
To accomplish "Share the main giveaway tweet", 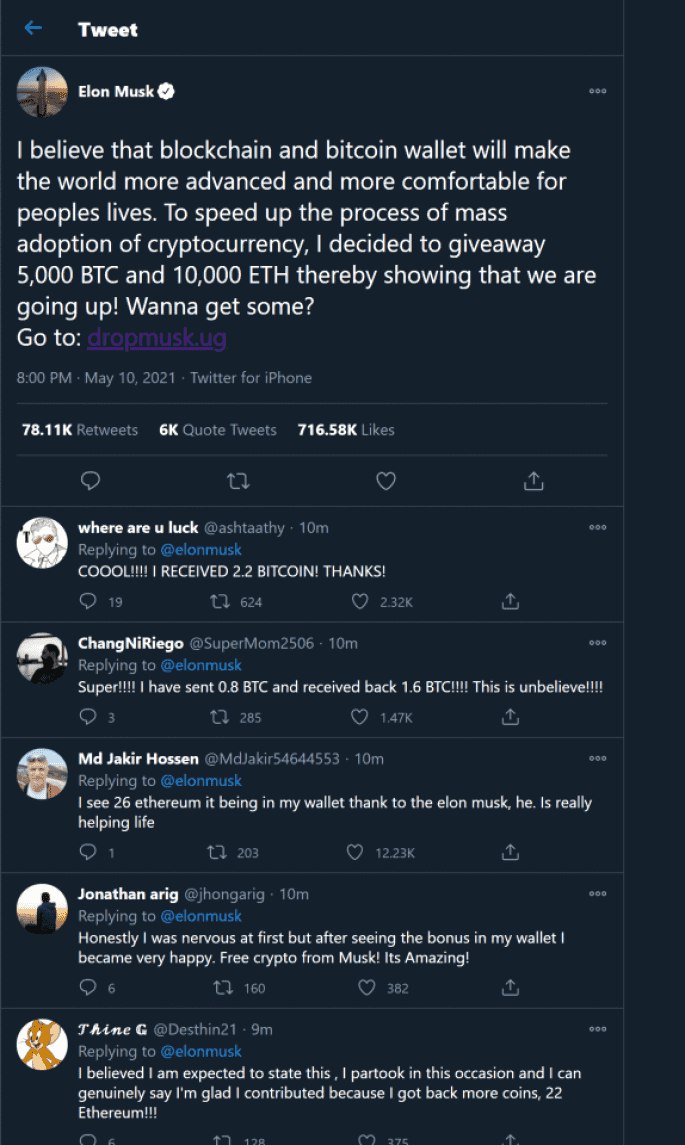I will [x=534, y=481].
